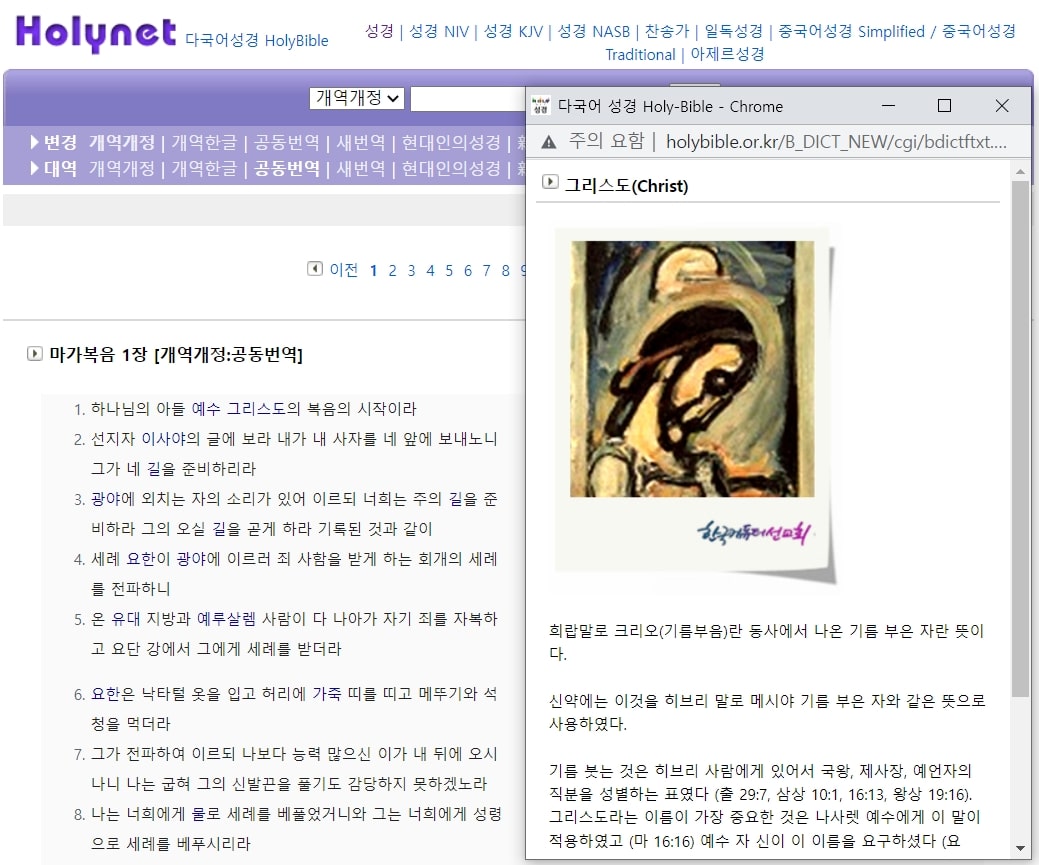Image resolution: width=1039 pixels, height=865 pixels.
Task: Open the 아제르성경 link
Action: pos(728,54)
